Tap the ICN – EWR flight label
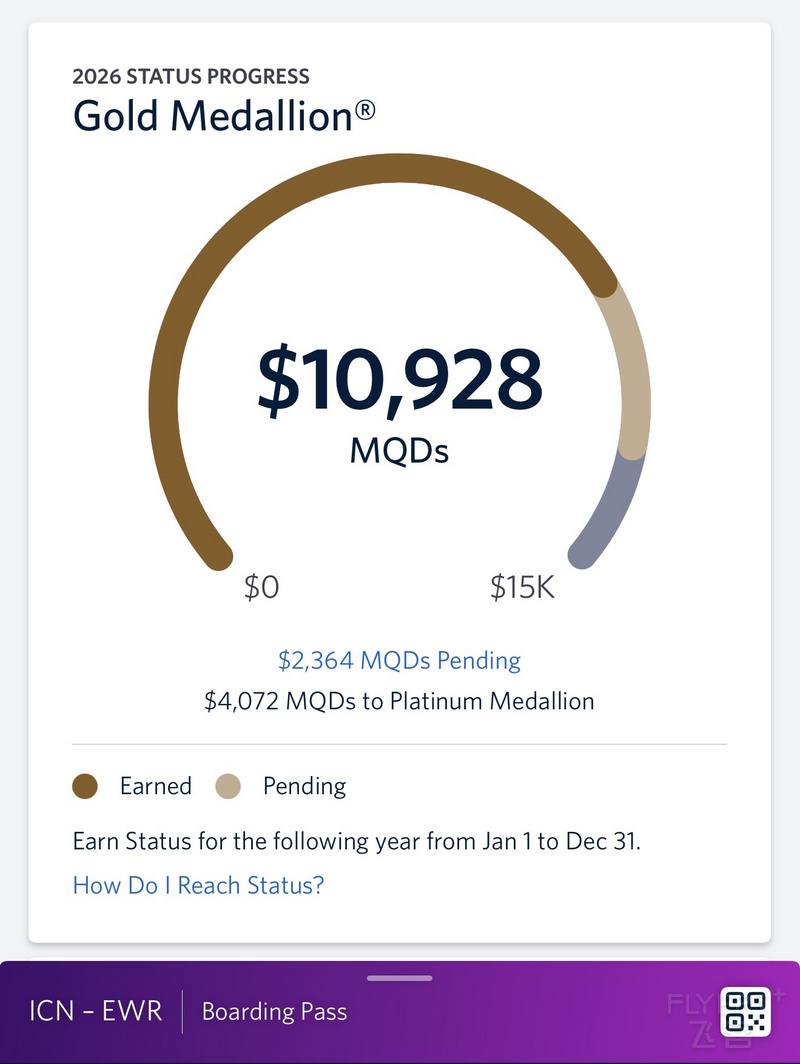 click(x=96, y=1011)
